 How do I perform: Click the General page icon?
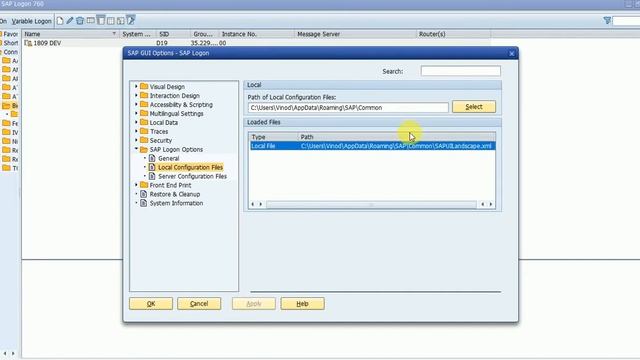coord(152,158)
